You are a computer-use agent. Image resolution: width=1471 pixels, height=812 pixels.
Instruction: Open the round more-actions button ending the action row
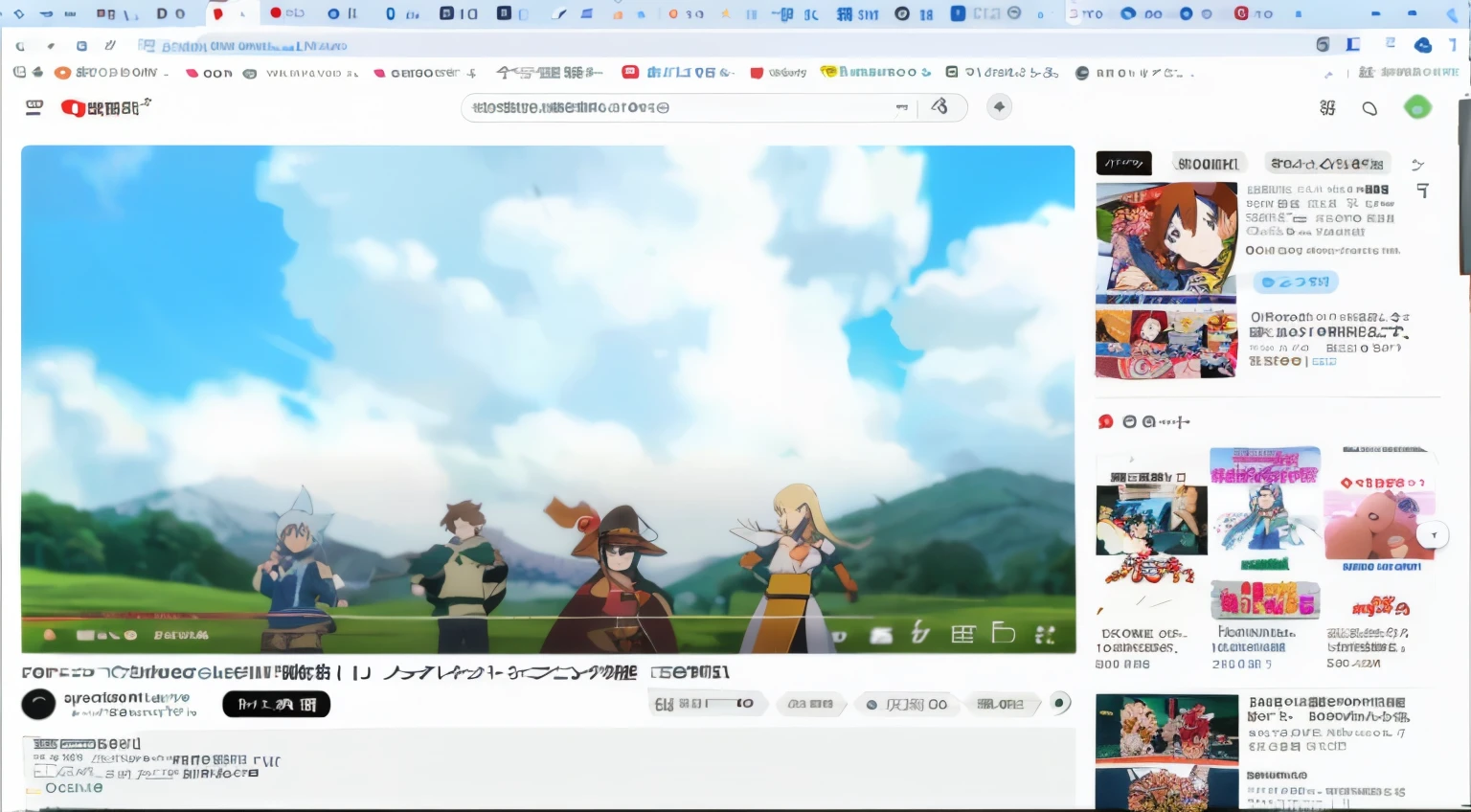(x=1059, y=704)
